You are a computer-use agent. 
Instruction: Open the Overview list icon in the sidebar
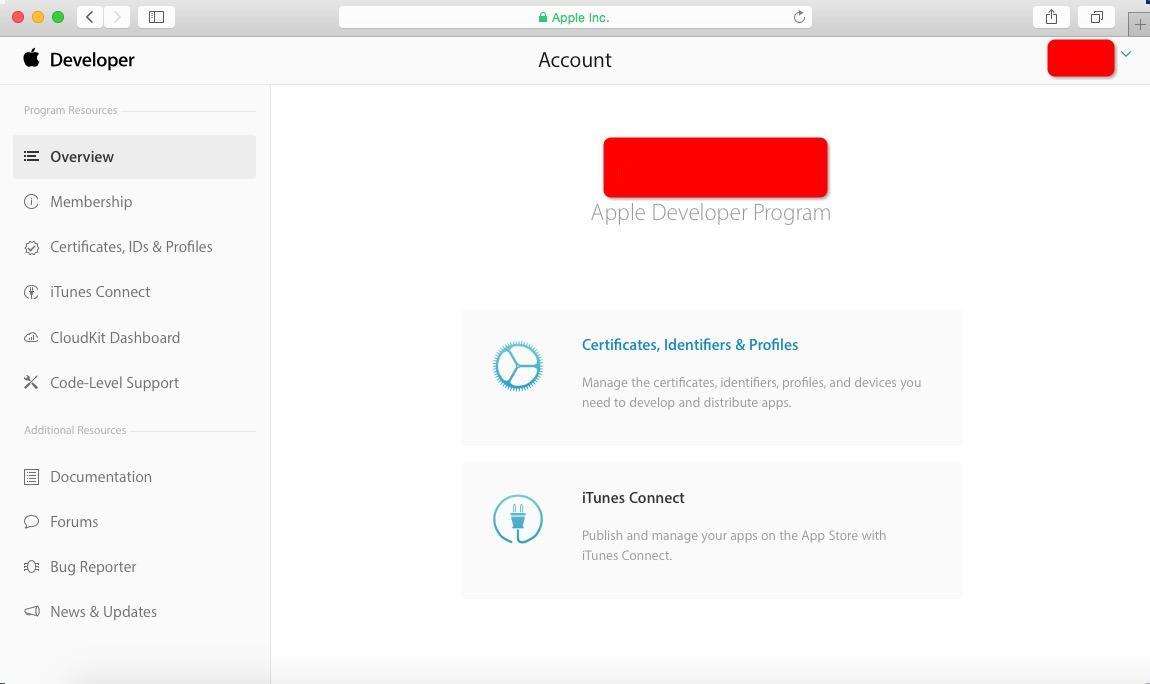(31, 156)
